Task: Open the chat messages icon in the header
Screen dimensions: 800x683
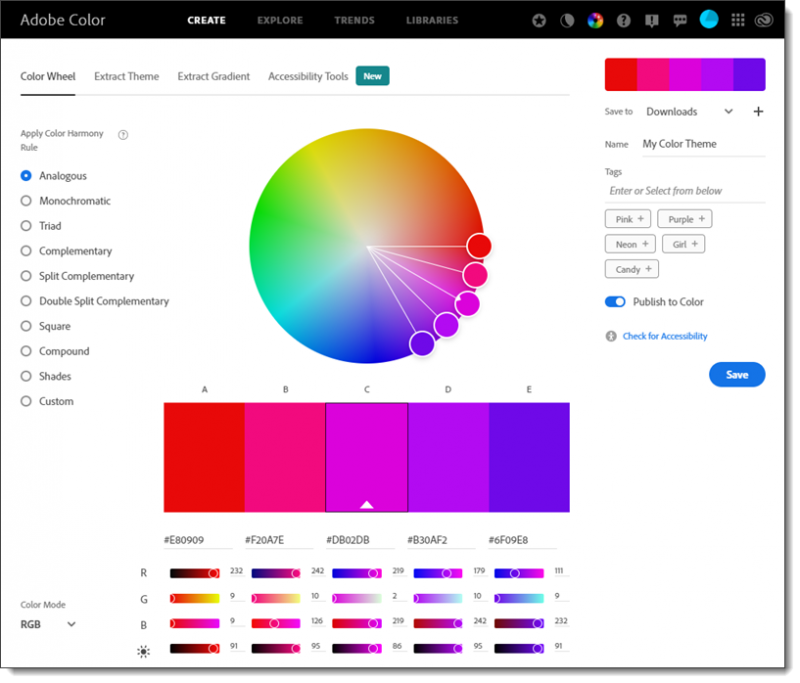Action: click(680, 20)
